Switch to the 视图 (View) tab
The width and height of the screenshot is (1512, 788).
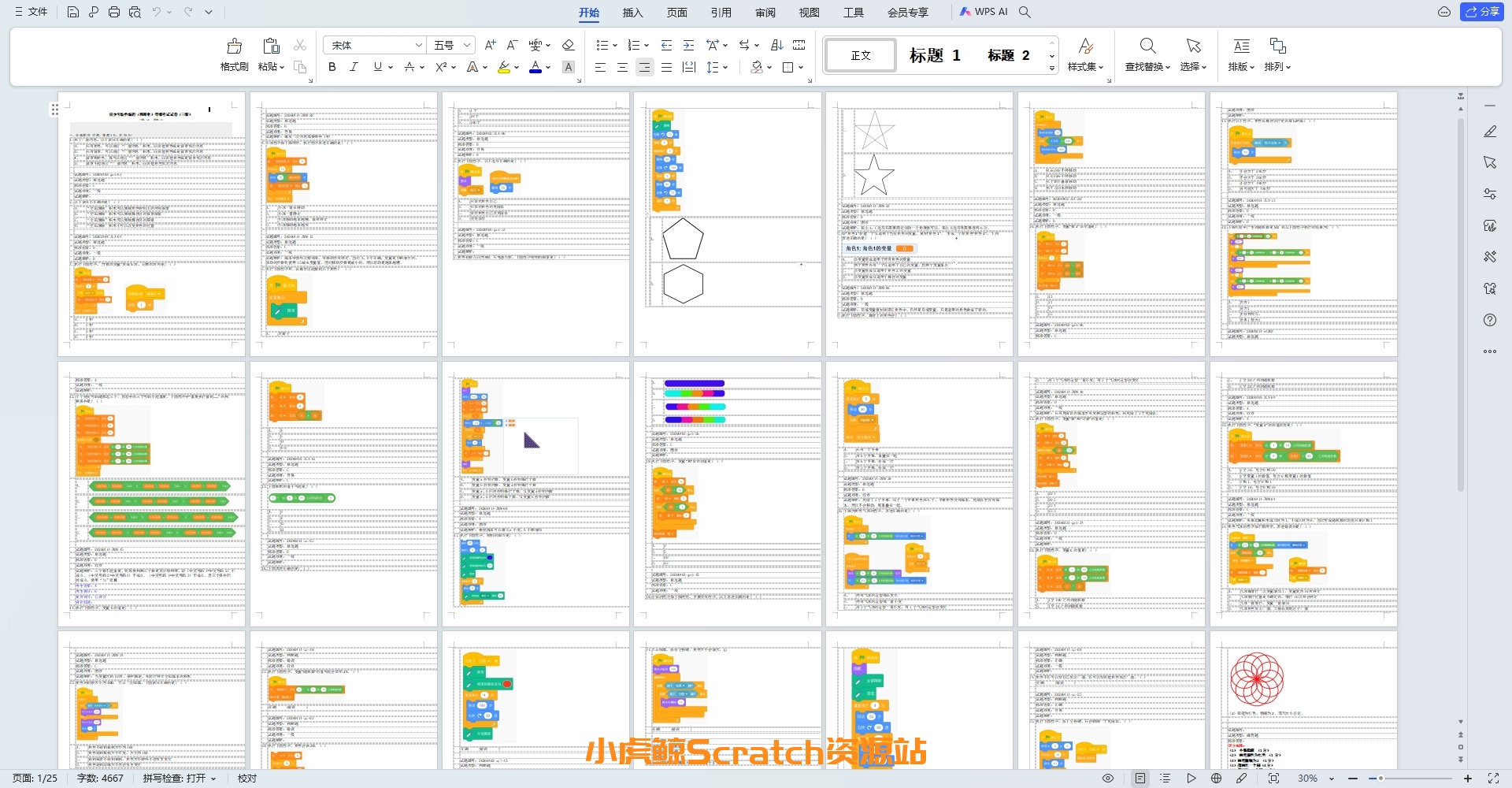[x=809, y=12]
